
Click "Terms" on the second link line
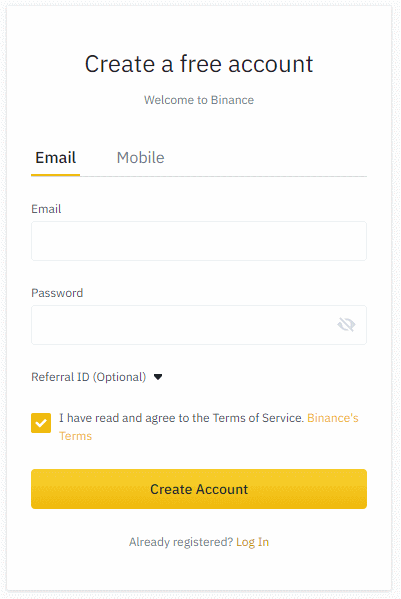click(76, 436)
